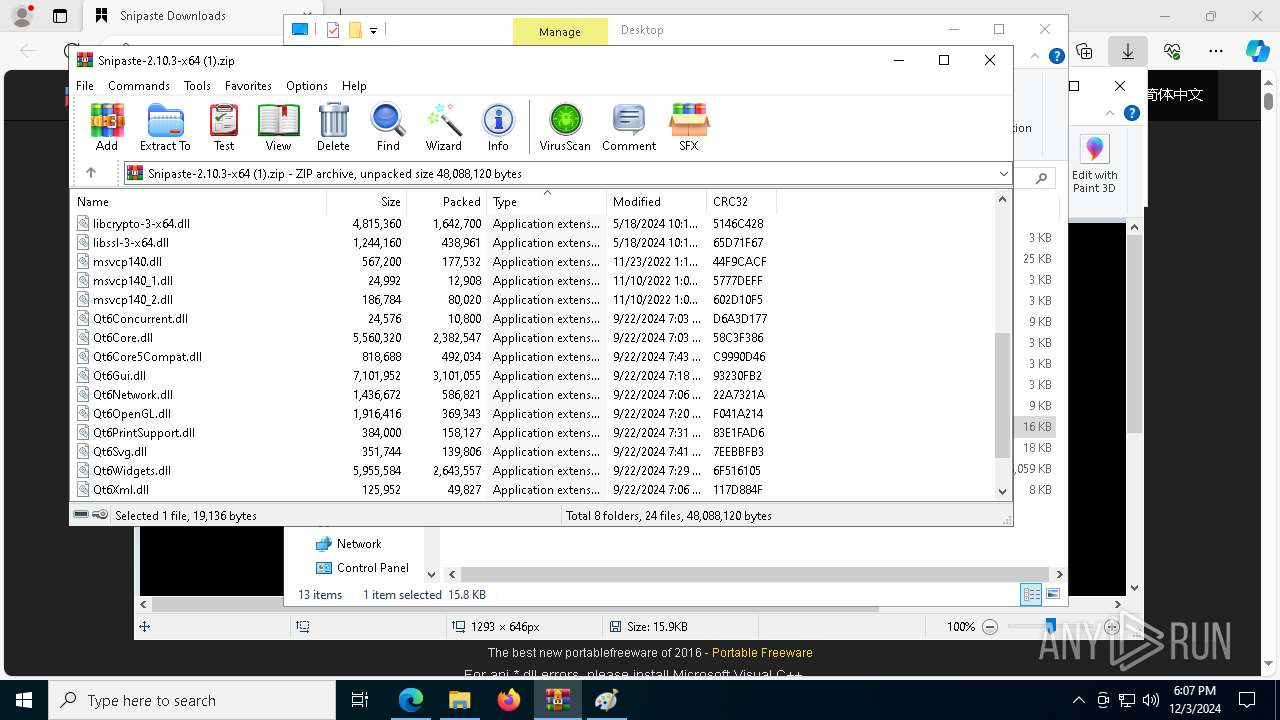Click the Extract To toolbar icon
Screen dimensions: 1280x720
click(165, 127)
